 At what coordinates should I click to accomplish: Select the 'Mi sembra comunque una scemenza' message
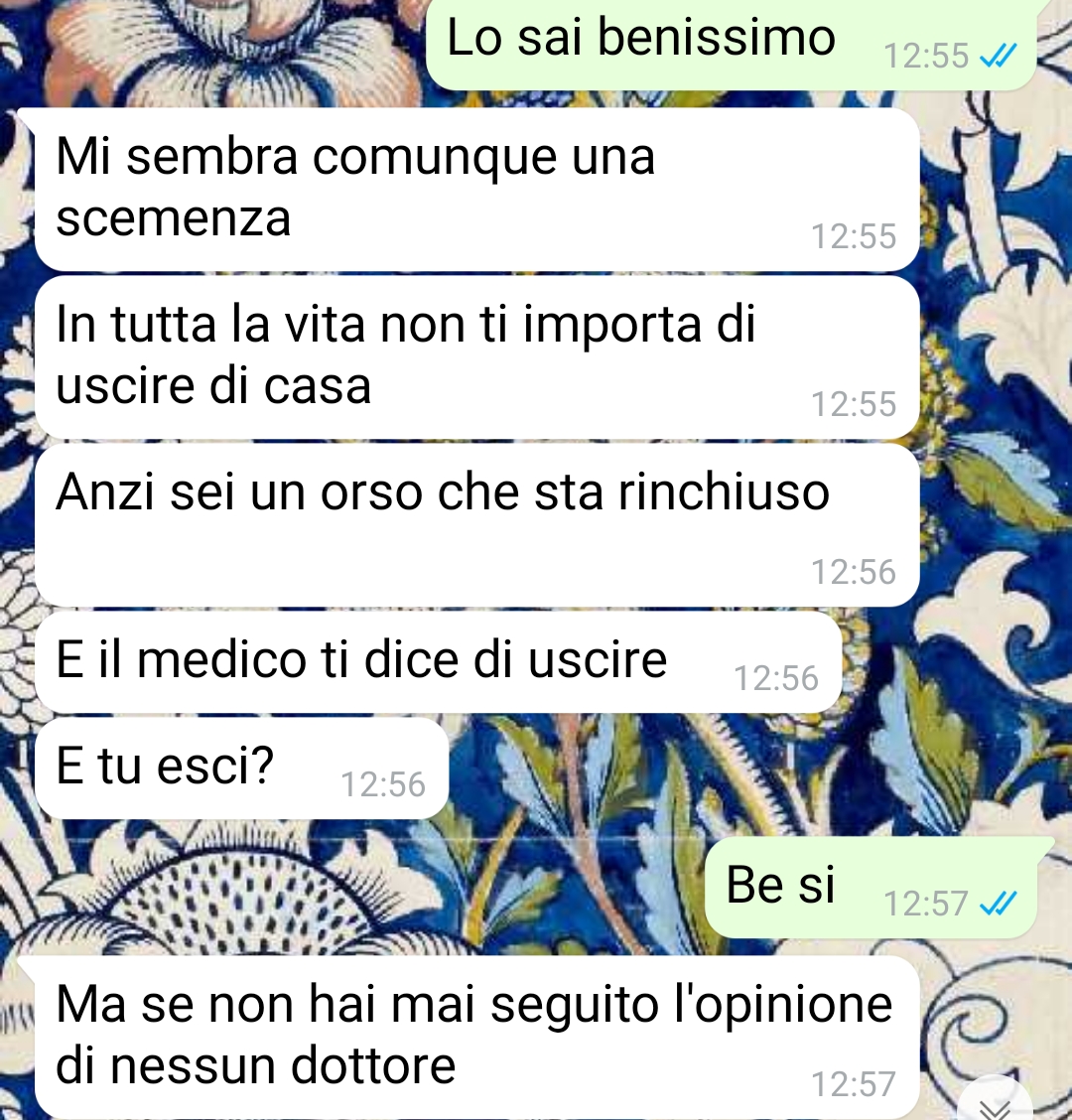pos(477,190)
